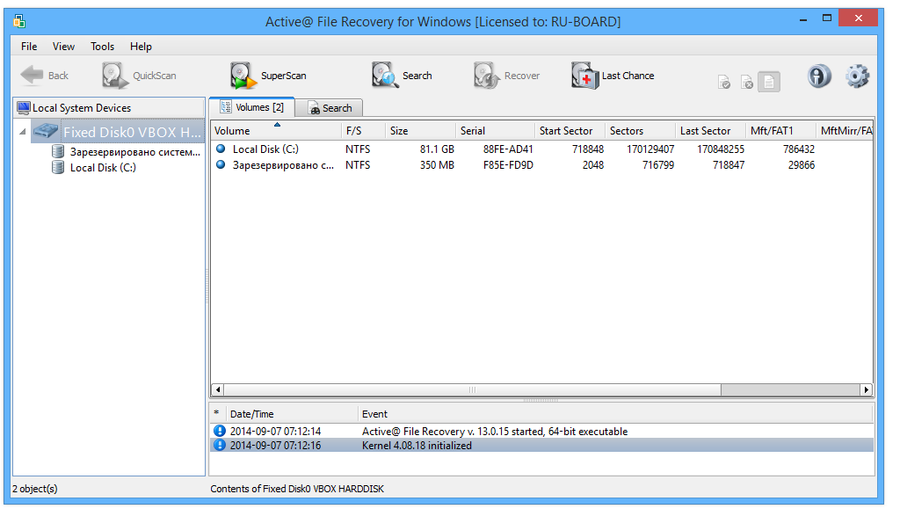Open the View menu
Viewport: 900px width, 516px height.
[63, 46]
